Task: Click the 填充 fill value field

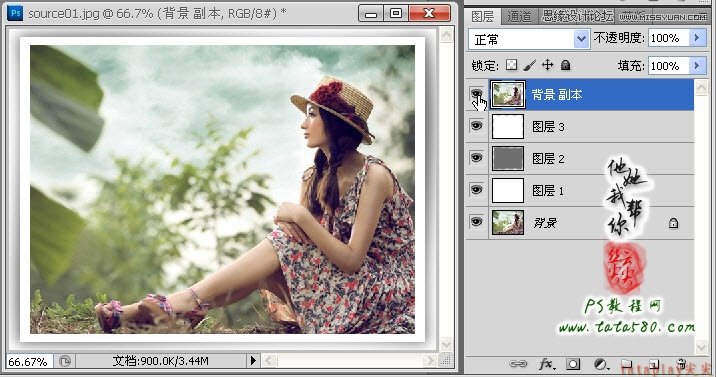Action: (669, 66)
